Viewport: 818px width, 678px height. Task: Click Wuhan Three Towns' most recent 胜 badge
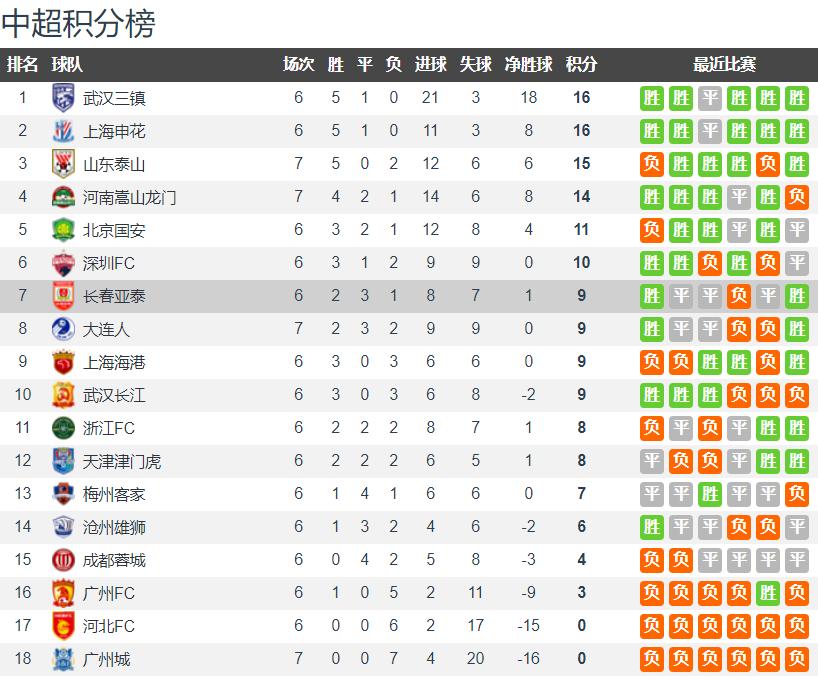[797, 98]
